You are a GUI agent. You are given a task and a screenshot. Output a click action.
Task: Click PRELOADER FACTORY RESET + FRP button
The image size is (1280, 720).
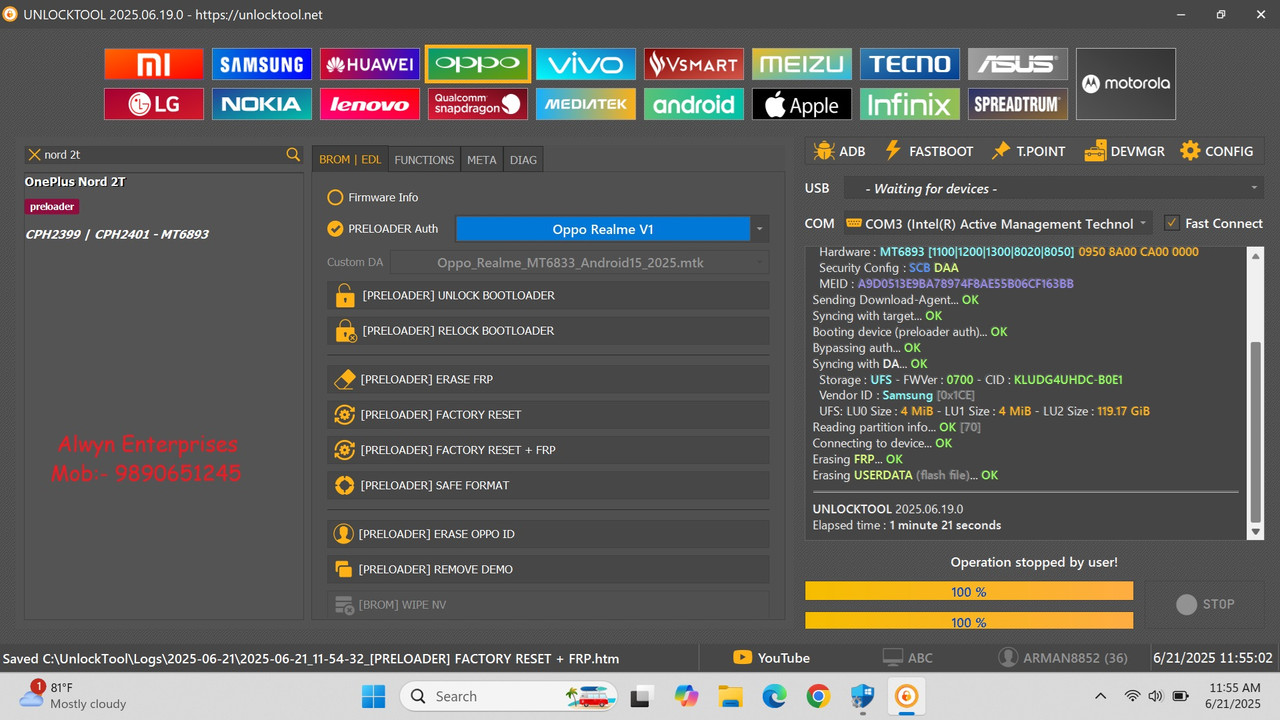point(548,450)
